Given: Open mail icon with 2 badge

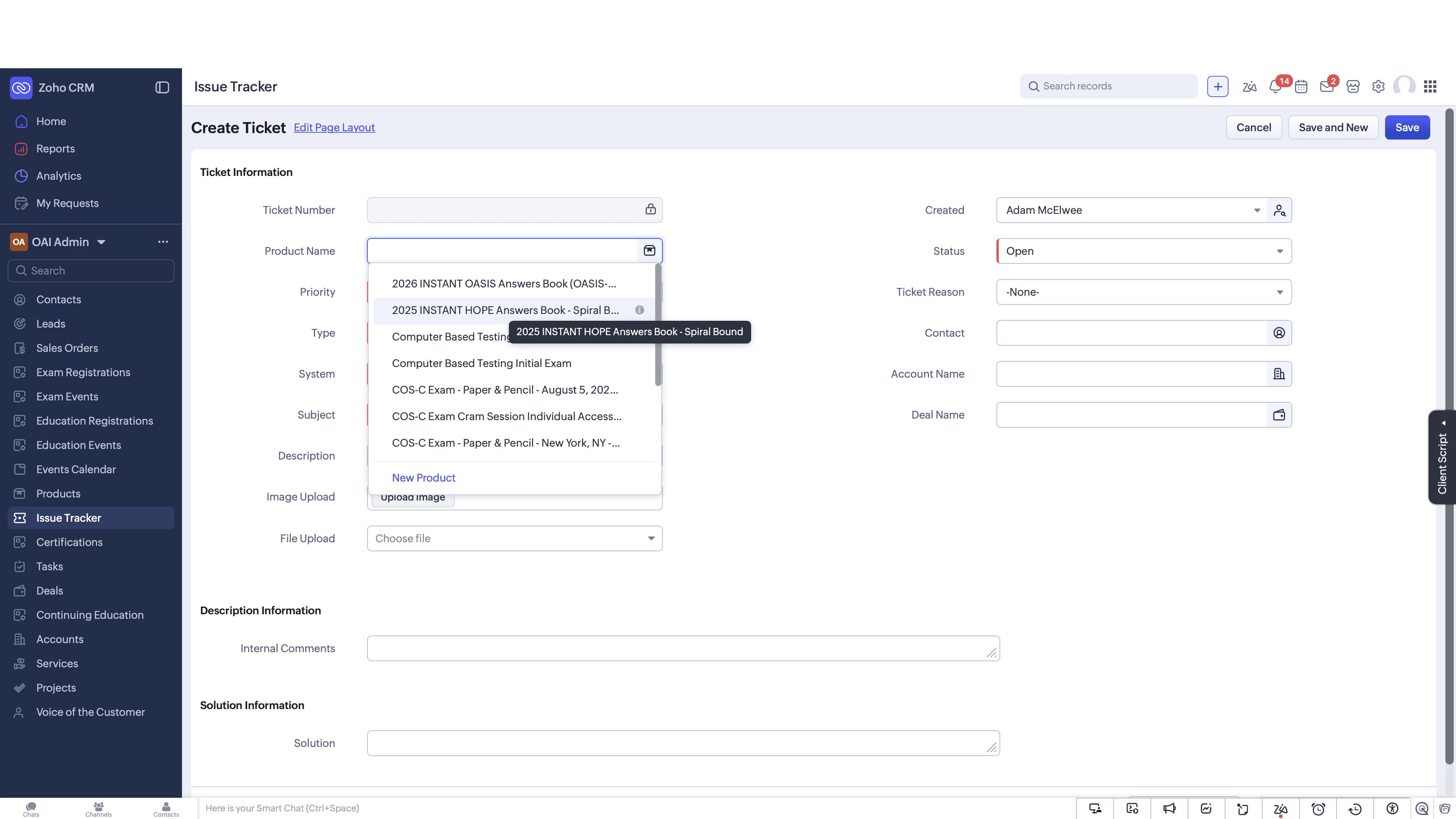Looking at the screenshot, I should pos(1327,86).
